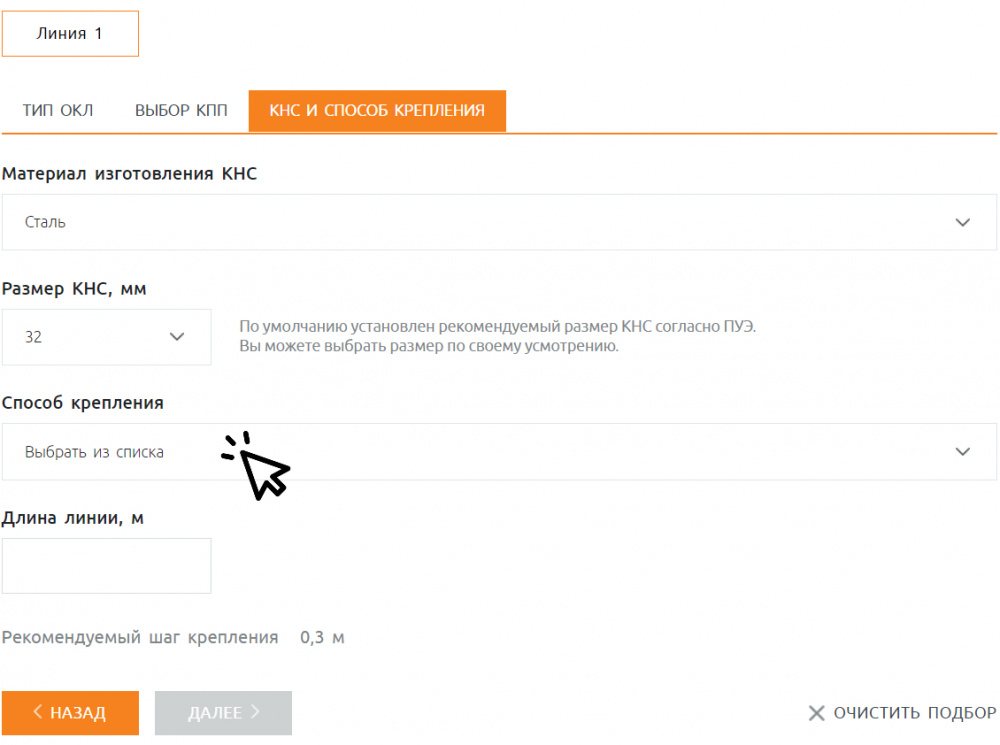The height and width of the screenshot is (745, 1000).
Task: Click the Рекомендуемый шаг крепления text
Action: point(140,638)
